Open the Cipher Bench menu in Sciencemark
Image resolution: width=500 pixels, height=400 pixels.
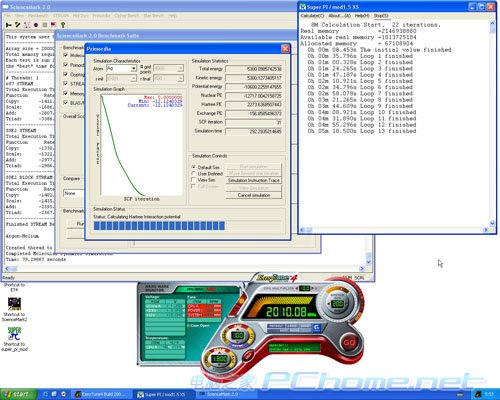127,16
